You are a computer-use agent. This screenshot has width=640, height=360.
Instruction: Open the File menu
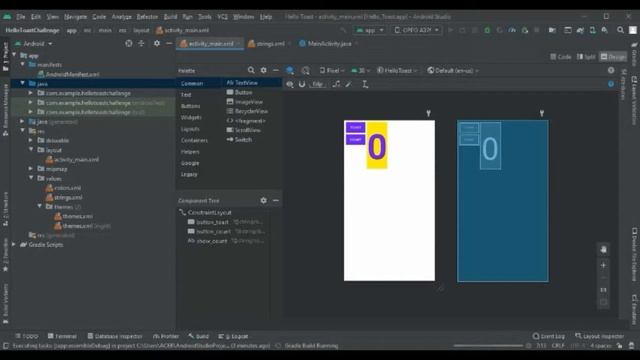21,17
